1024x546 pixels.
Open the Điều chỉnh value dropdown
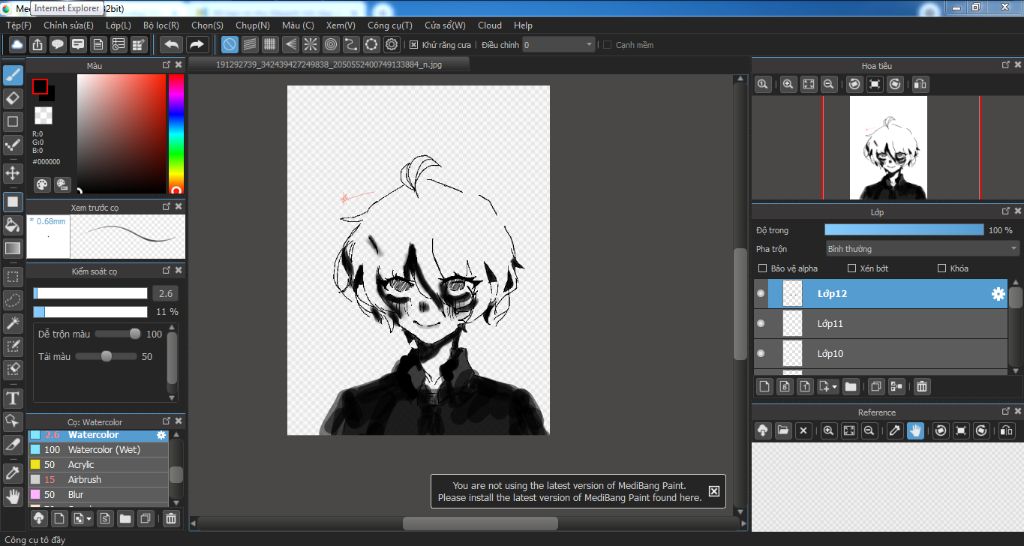tap(559, 45)
